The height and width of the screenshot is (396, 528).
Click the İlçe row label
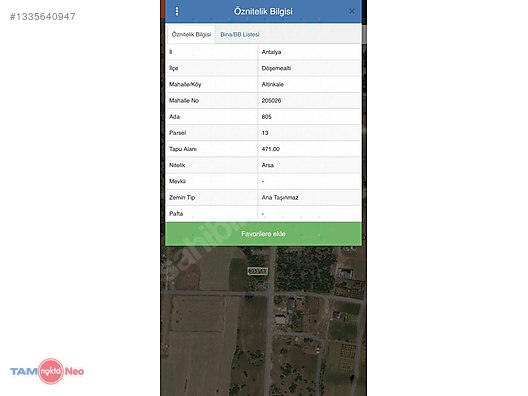(174, 68)
